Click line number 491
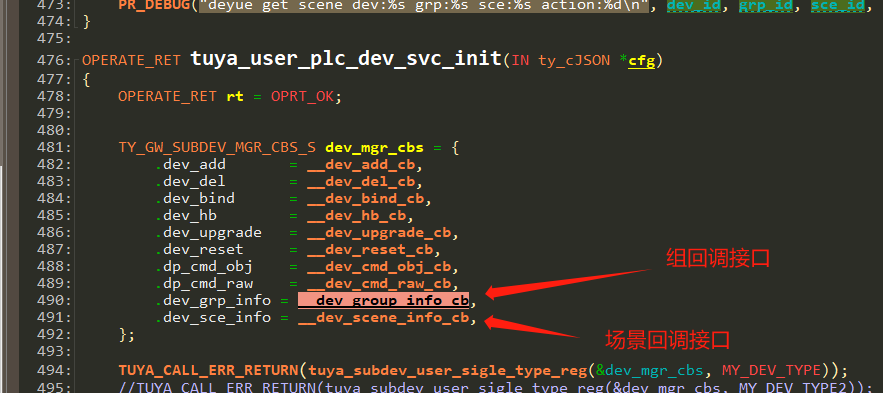 point(53,318)
